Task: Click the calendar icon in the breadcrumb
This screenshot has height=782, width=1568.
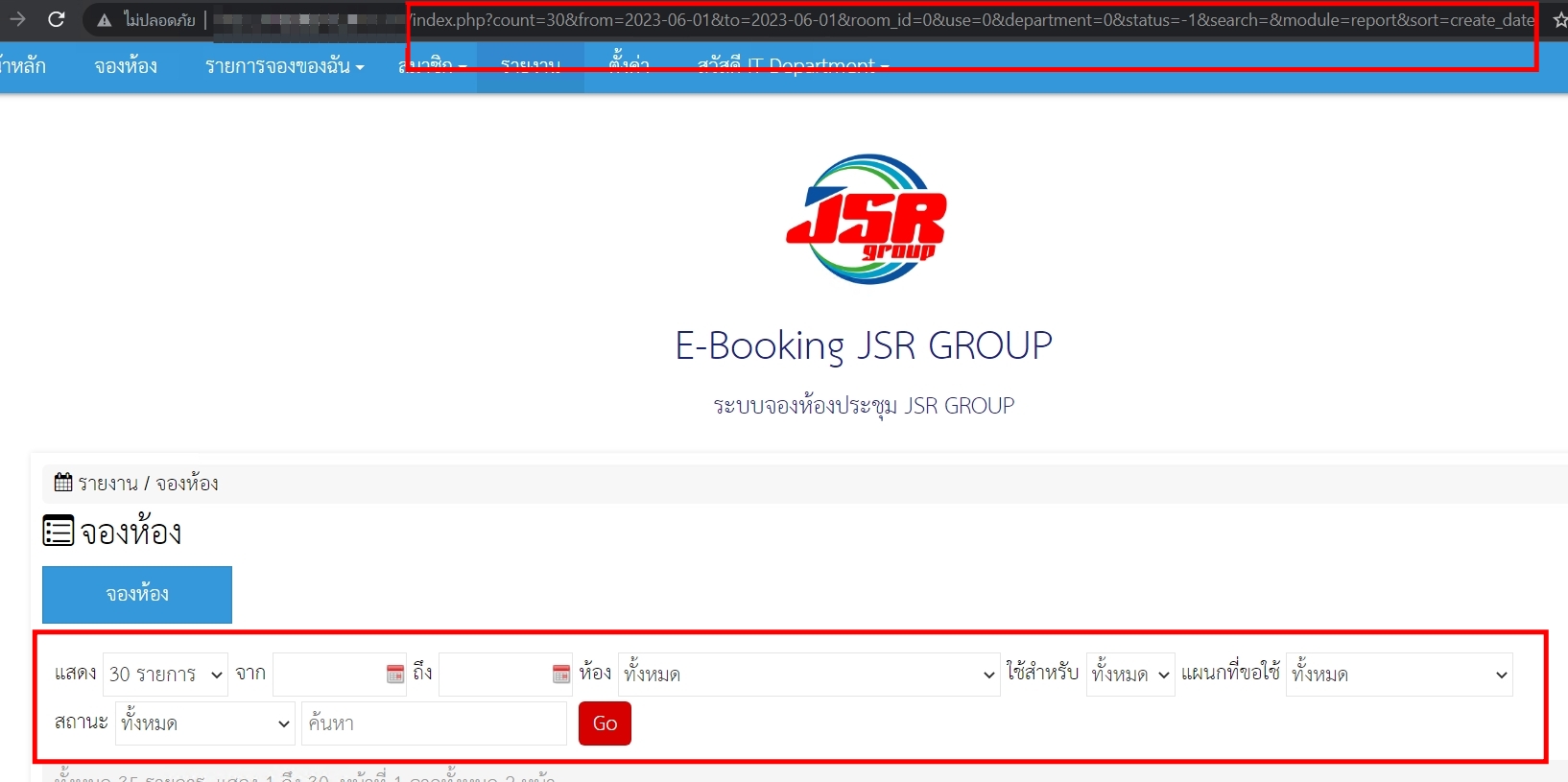Action: point(63,482)
